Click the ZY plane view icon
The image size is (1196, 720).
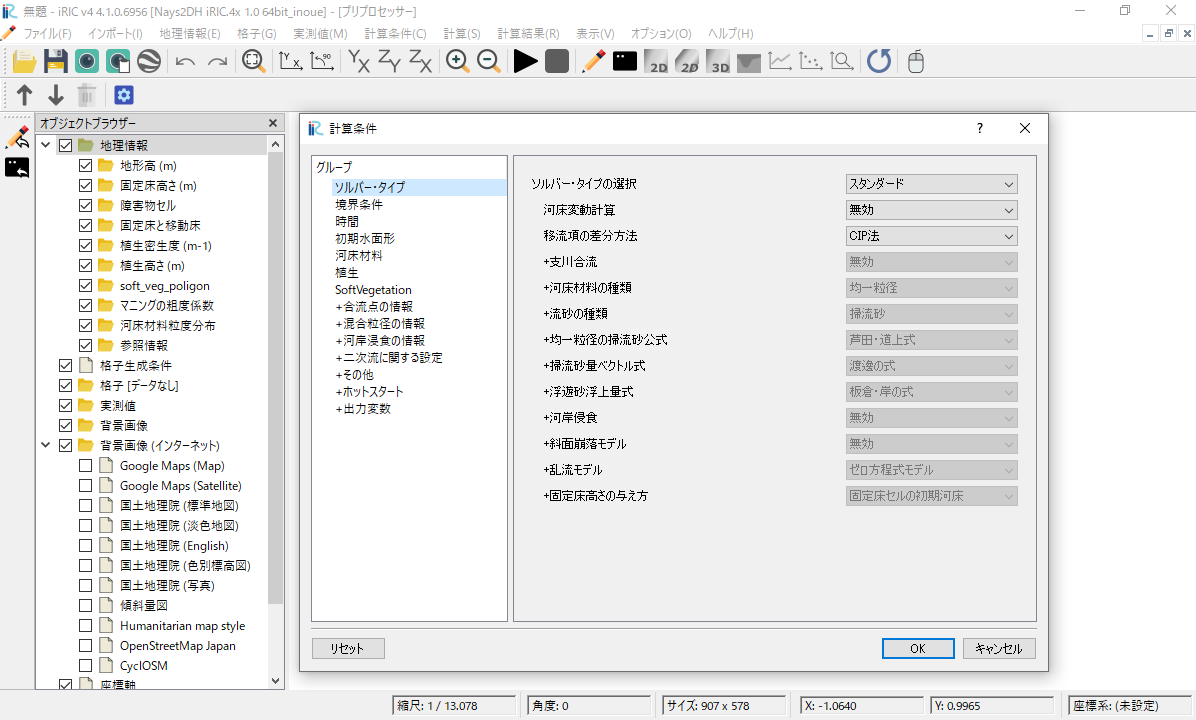[x=389, y=61]
